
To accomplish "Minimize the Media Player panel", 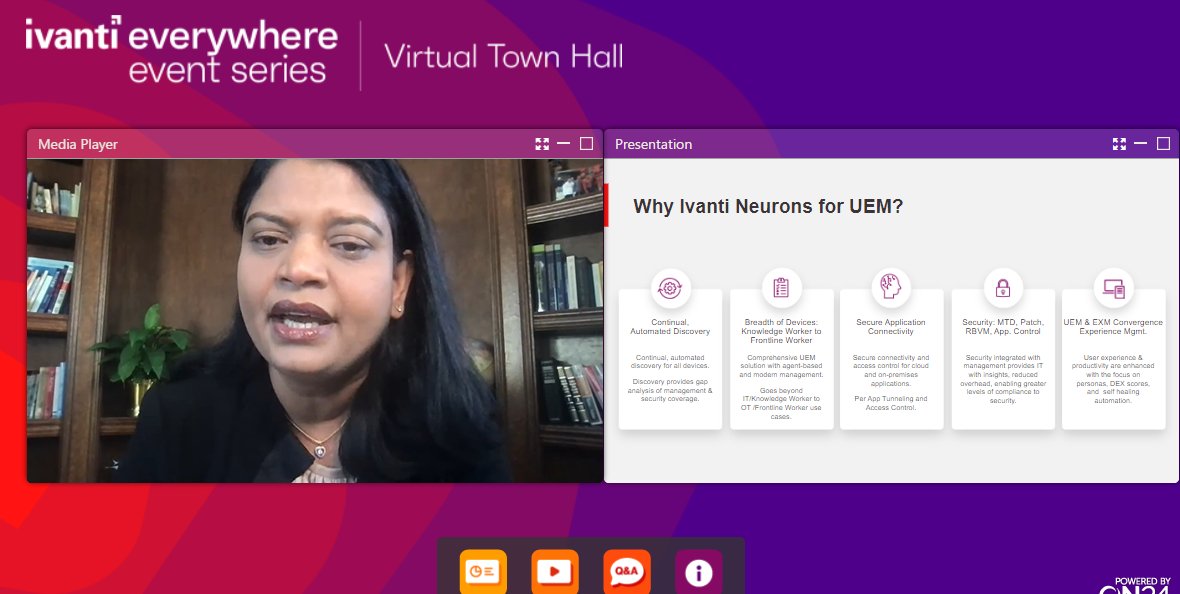I will coord(564,143).
